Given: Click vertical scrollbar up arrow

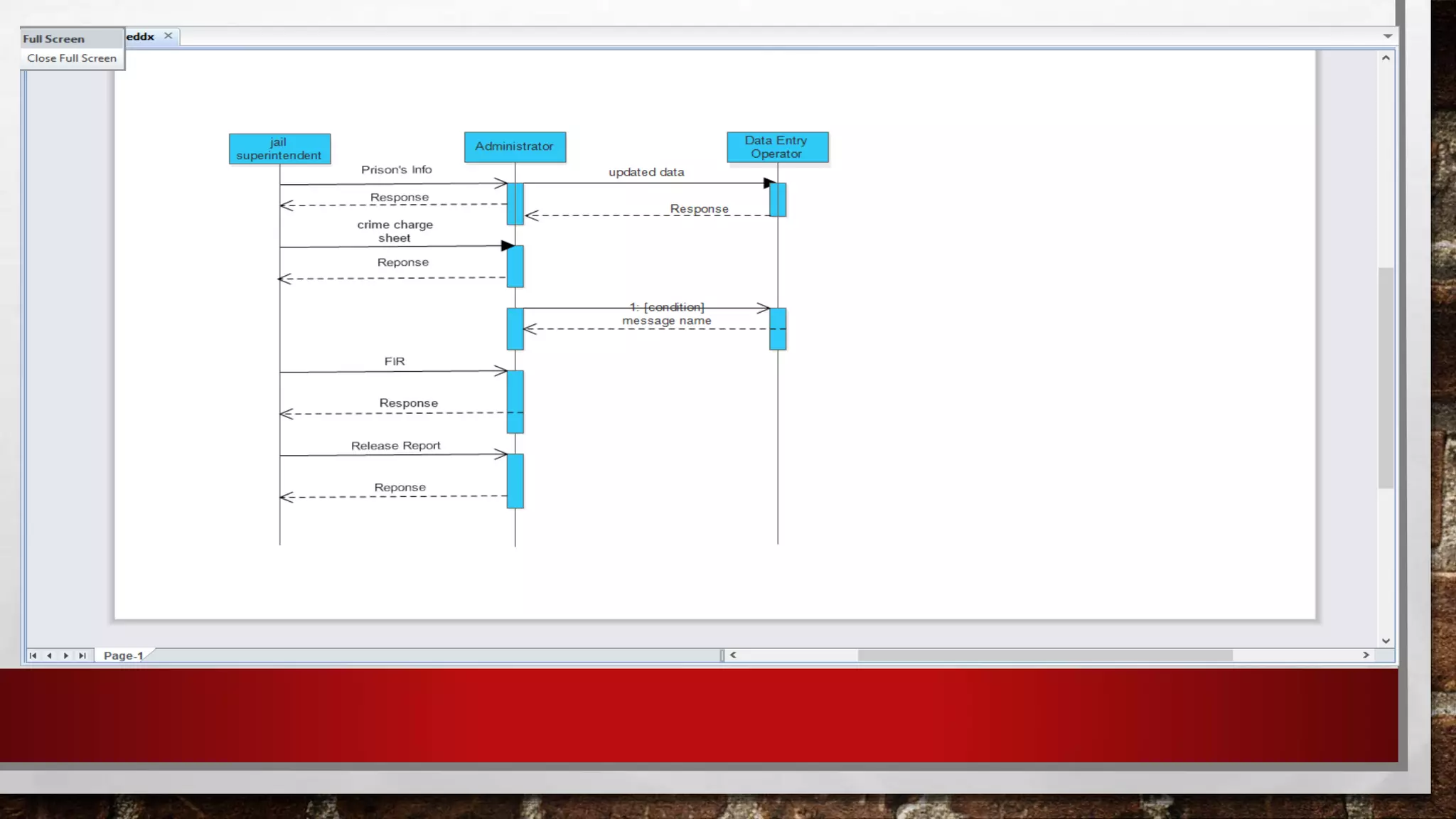Looking at the screenshot, I should 1386,58.
